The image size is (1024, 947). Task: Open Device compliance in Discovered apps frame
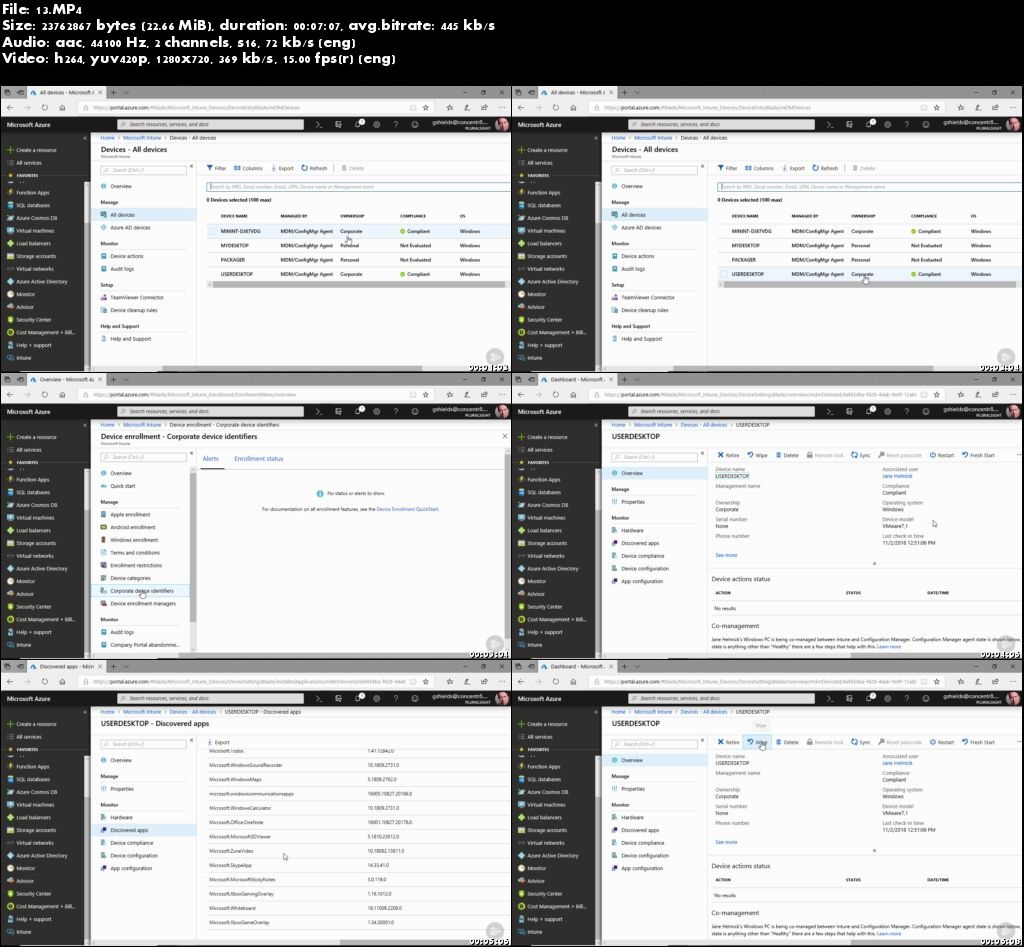point(131,843)
